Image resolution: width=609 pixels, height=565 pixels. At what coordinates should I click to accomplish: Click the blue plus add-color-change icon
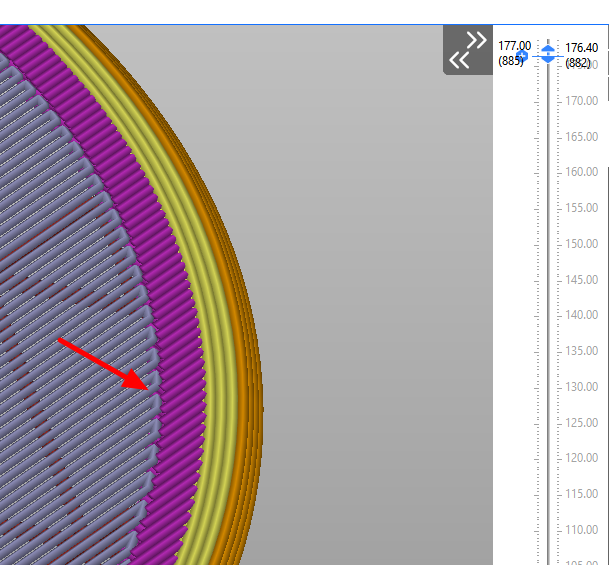[522, 56]
